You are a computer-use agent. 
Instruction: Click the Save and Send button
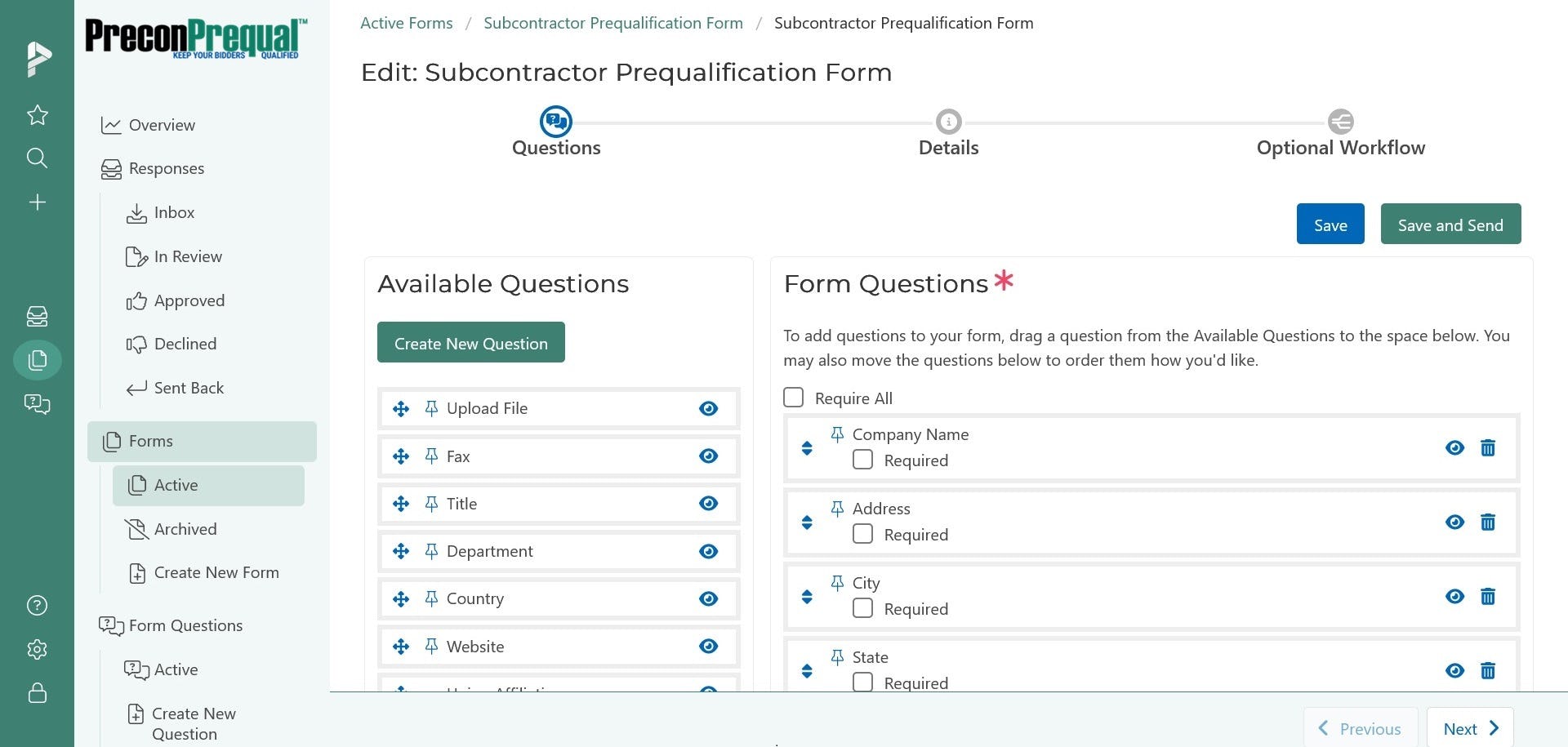[x=1450, y=224]
